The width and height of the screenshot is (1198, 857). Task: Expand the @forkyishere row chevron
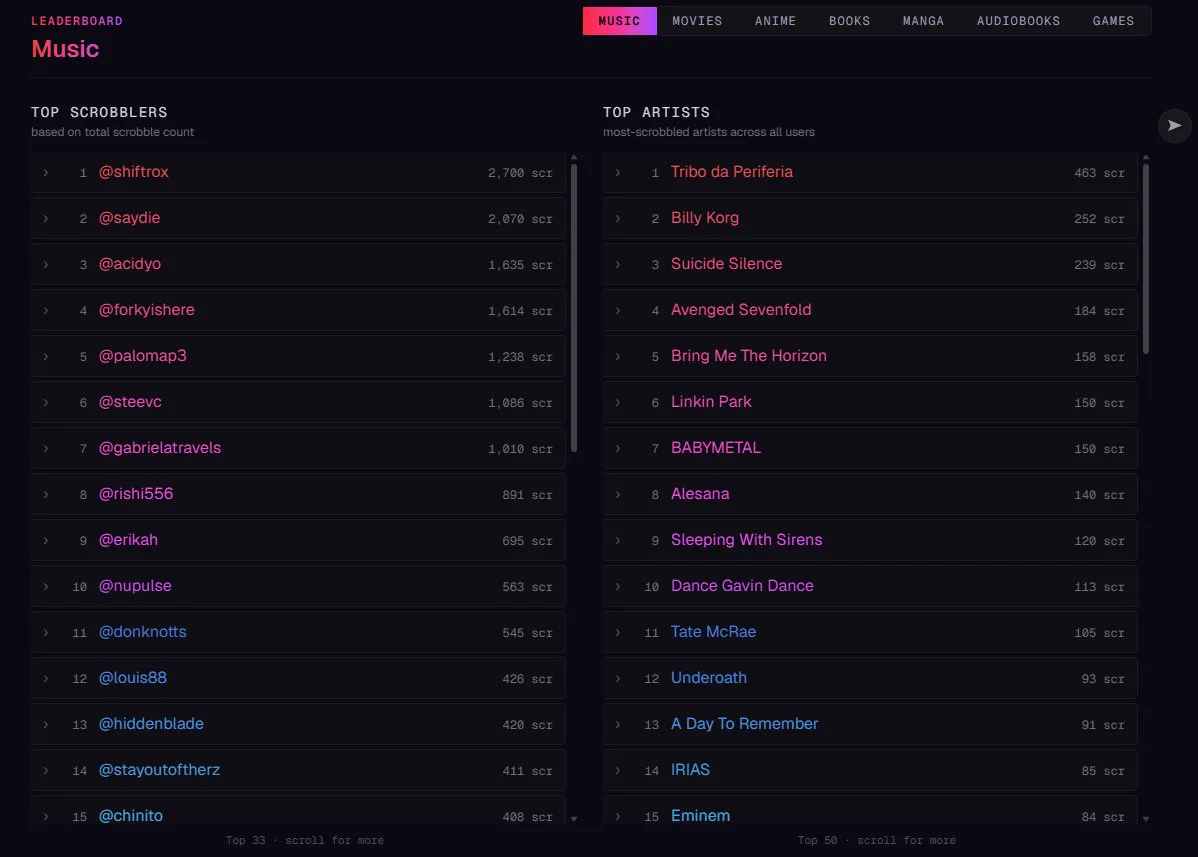(46, 310)
